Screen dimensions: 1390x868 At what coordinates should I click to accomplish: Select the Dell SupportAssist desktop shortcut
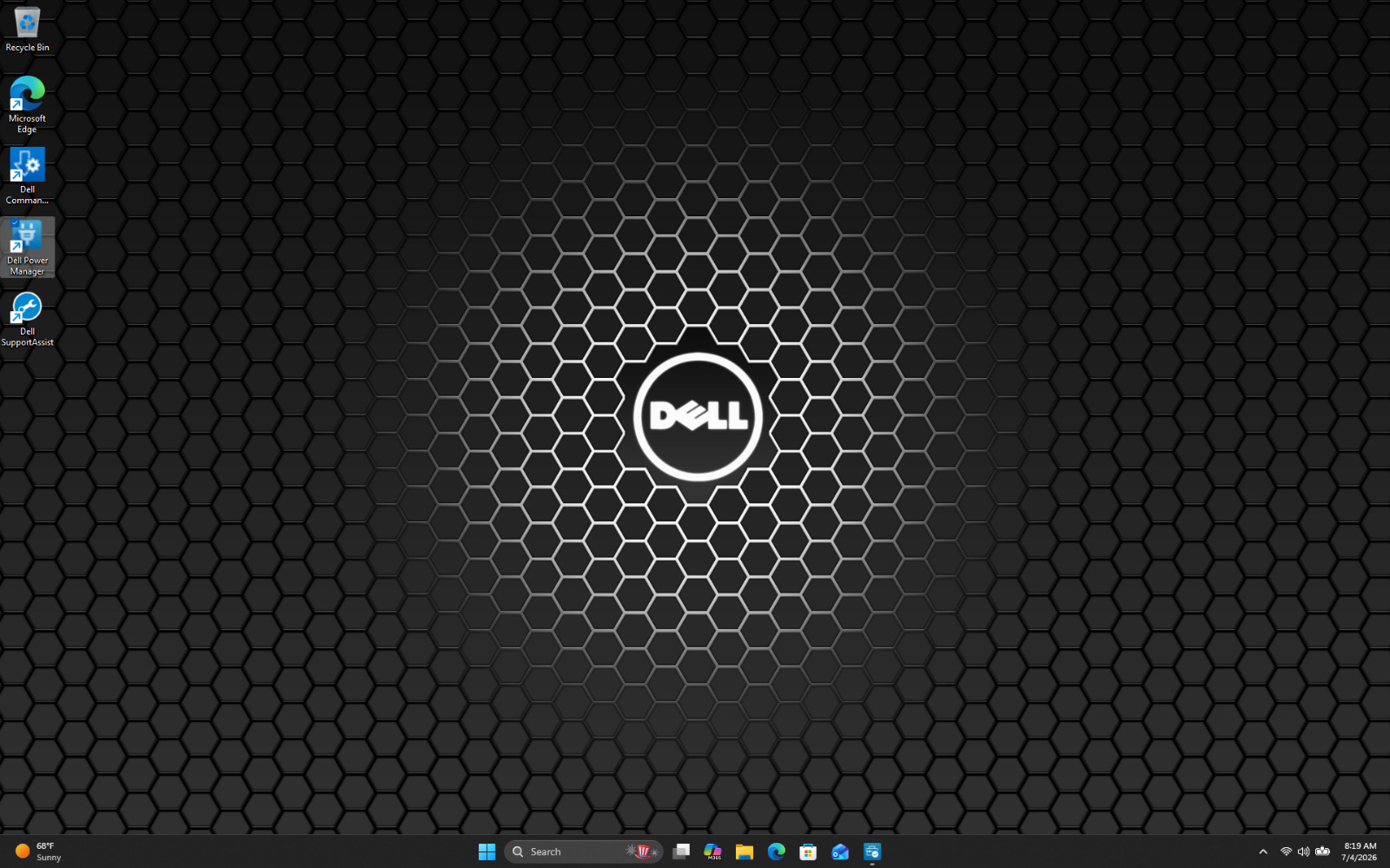[27, 319]
